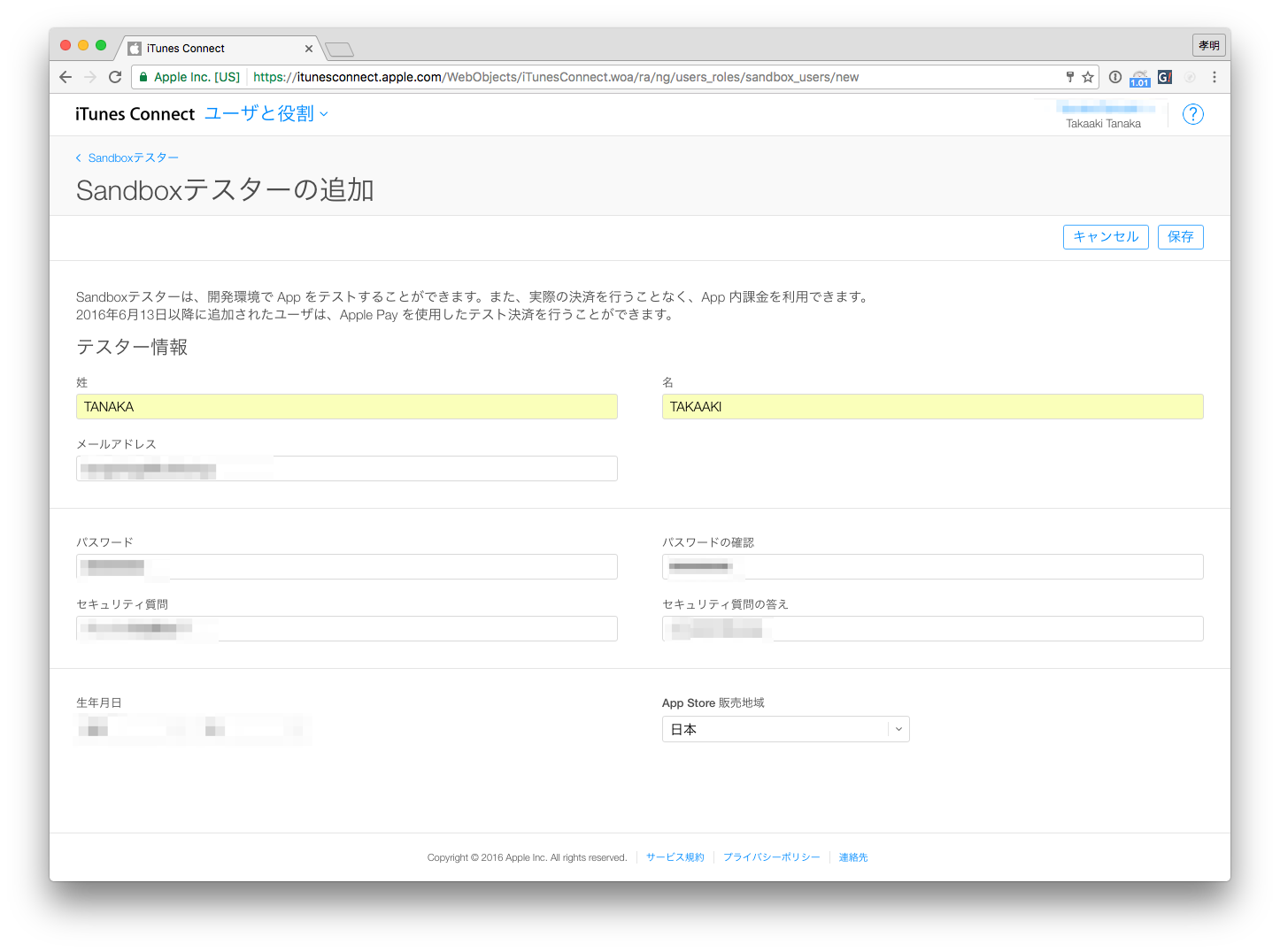1280x952 pixels.
Task: Open the help question mark icon
Action: [1192, 114]
